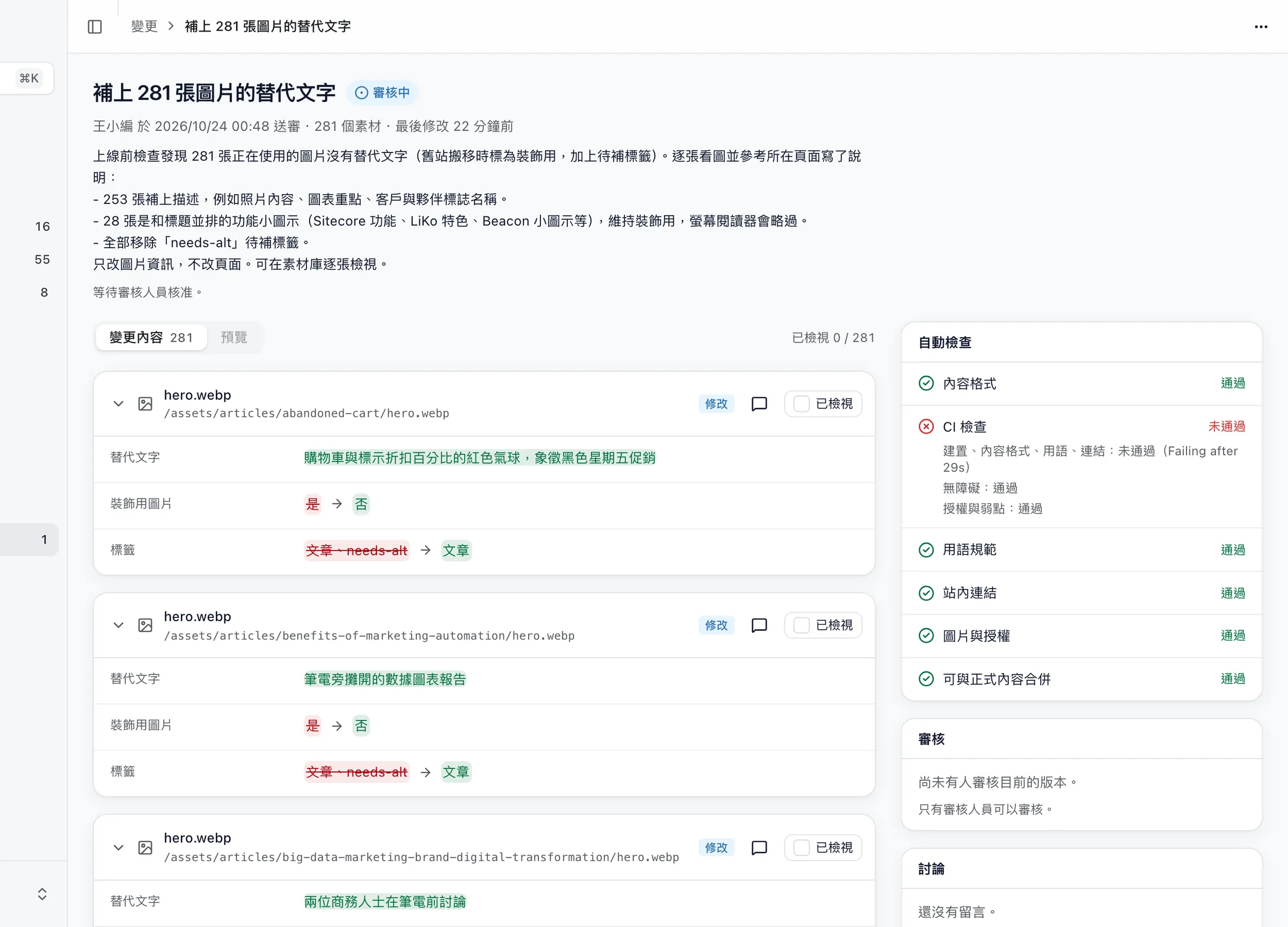Screen dimensions: 1288x927
Task: Click the CI 檢查 未通過 status text
Action: pyautogui.click(x=1226, y=426)
